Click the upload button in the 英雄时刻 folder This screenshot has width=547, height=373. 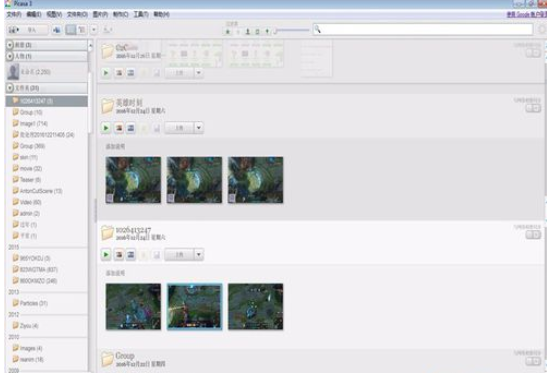tap(179, 128)
